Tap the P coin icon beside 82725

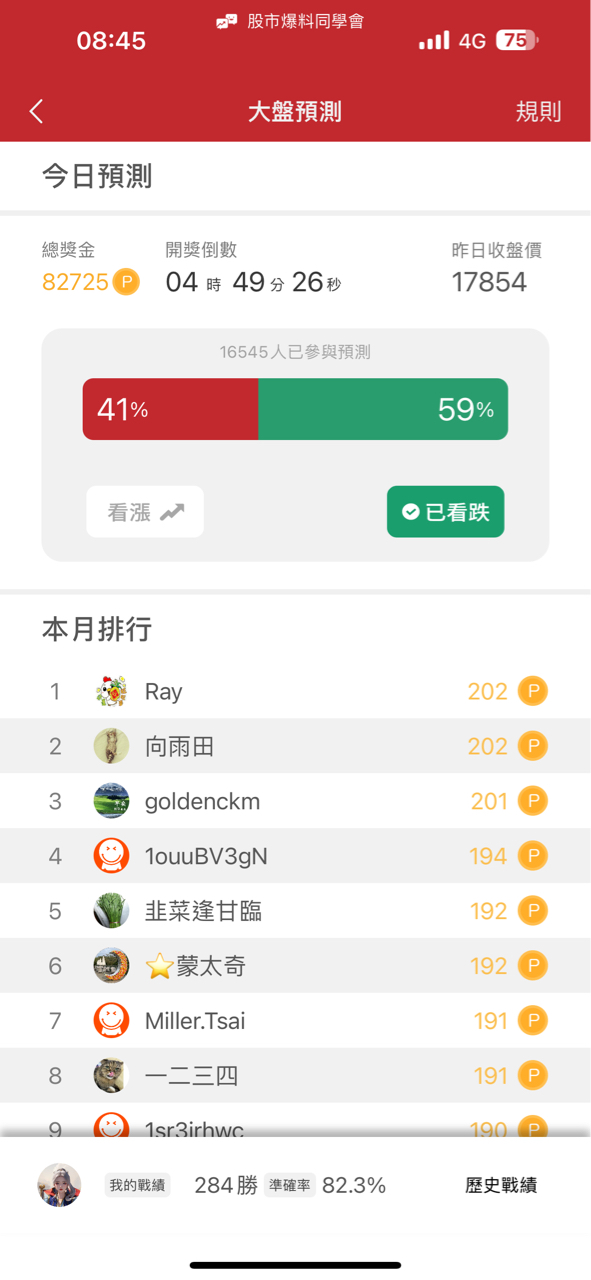click(x=124, y=283)
